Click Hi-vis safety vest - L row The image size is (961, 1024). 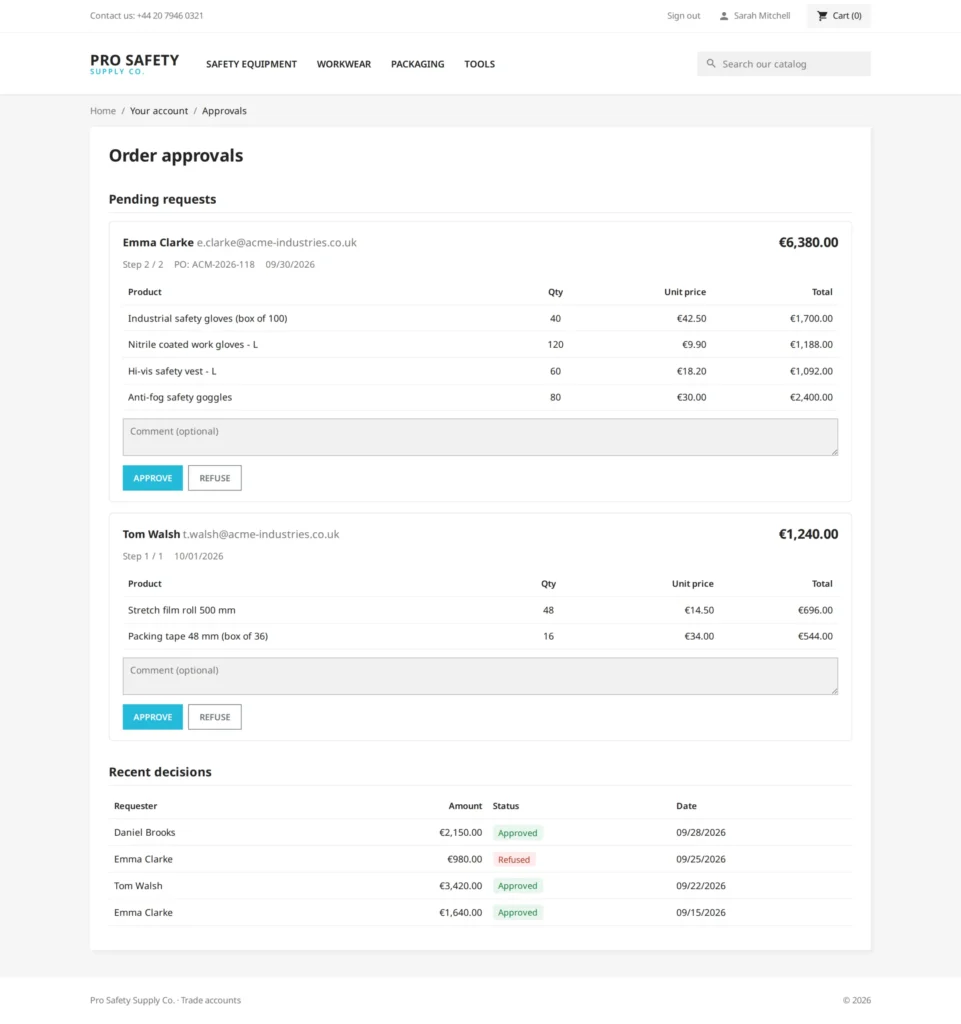(x=480, y=371)
